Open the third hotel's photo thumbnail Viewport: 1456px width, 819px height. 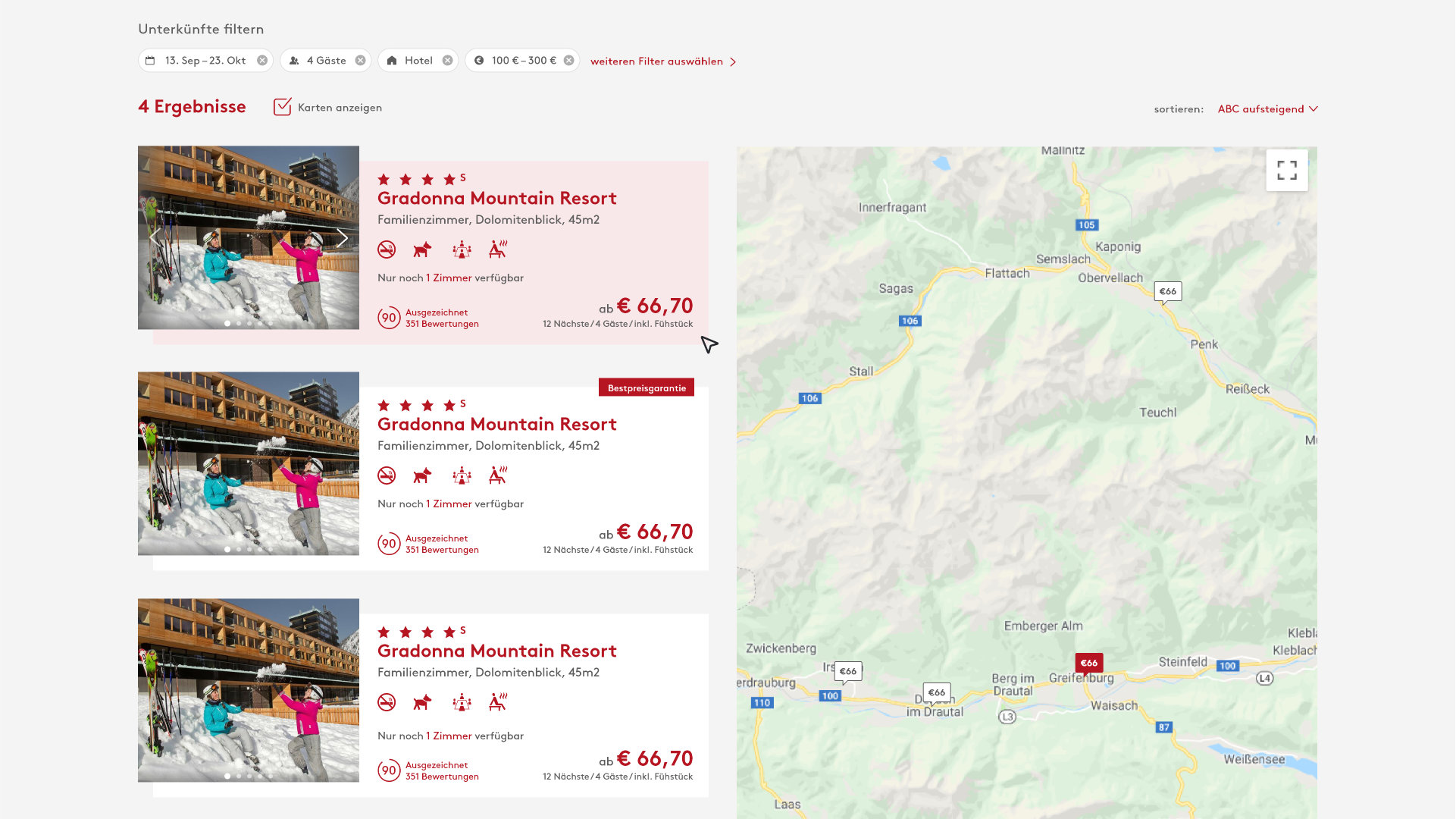point(249,690)
